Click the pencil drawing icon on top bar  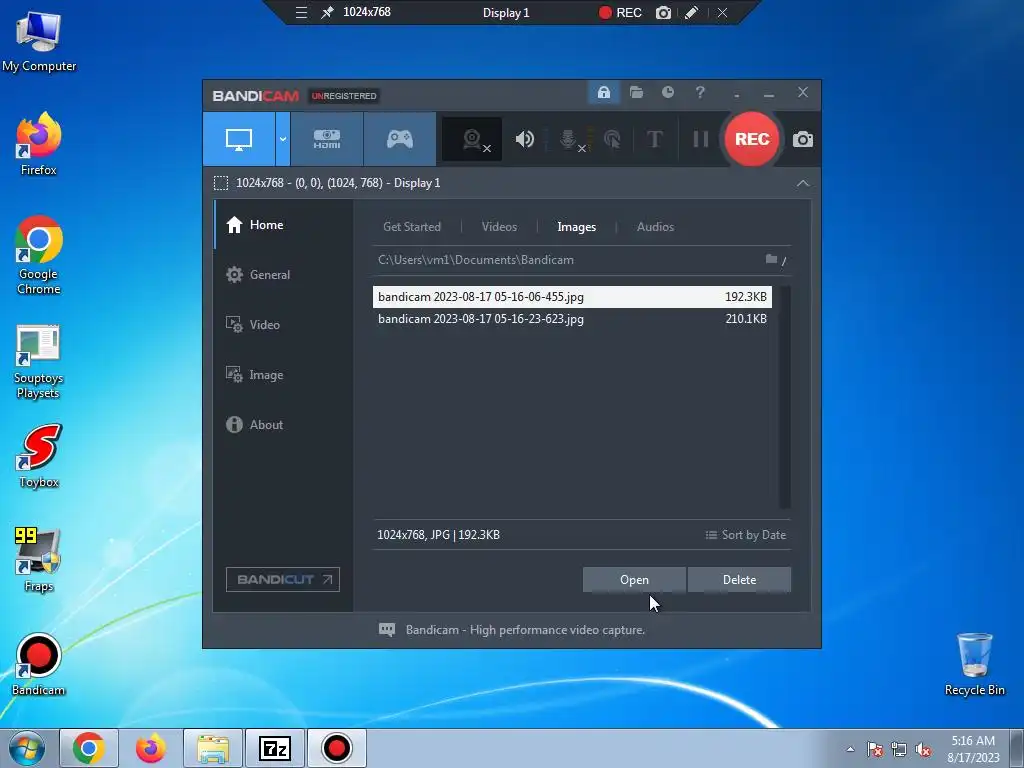(692, 12)
